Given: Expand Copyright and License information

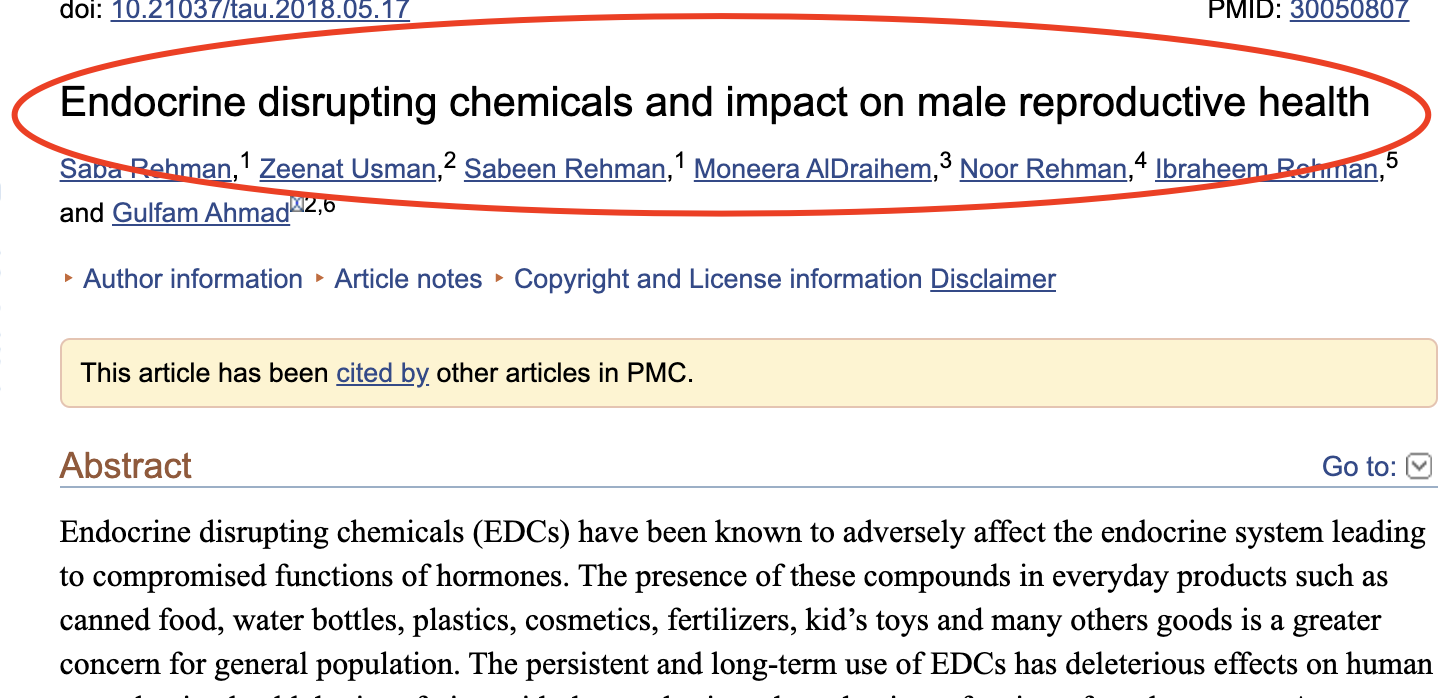Looking at the screenshot, I should click(x=718, y=279).
